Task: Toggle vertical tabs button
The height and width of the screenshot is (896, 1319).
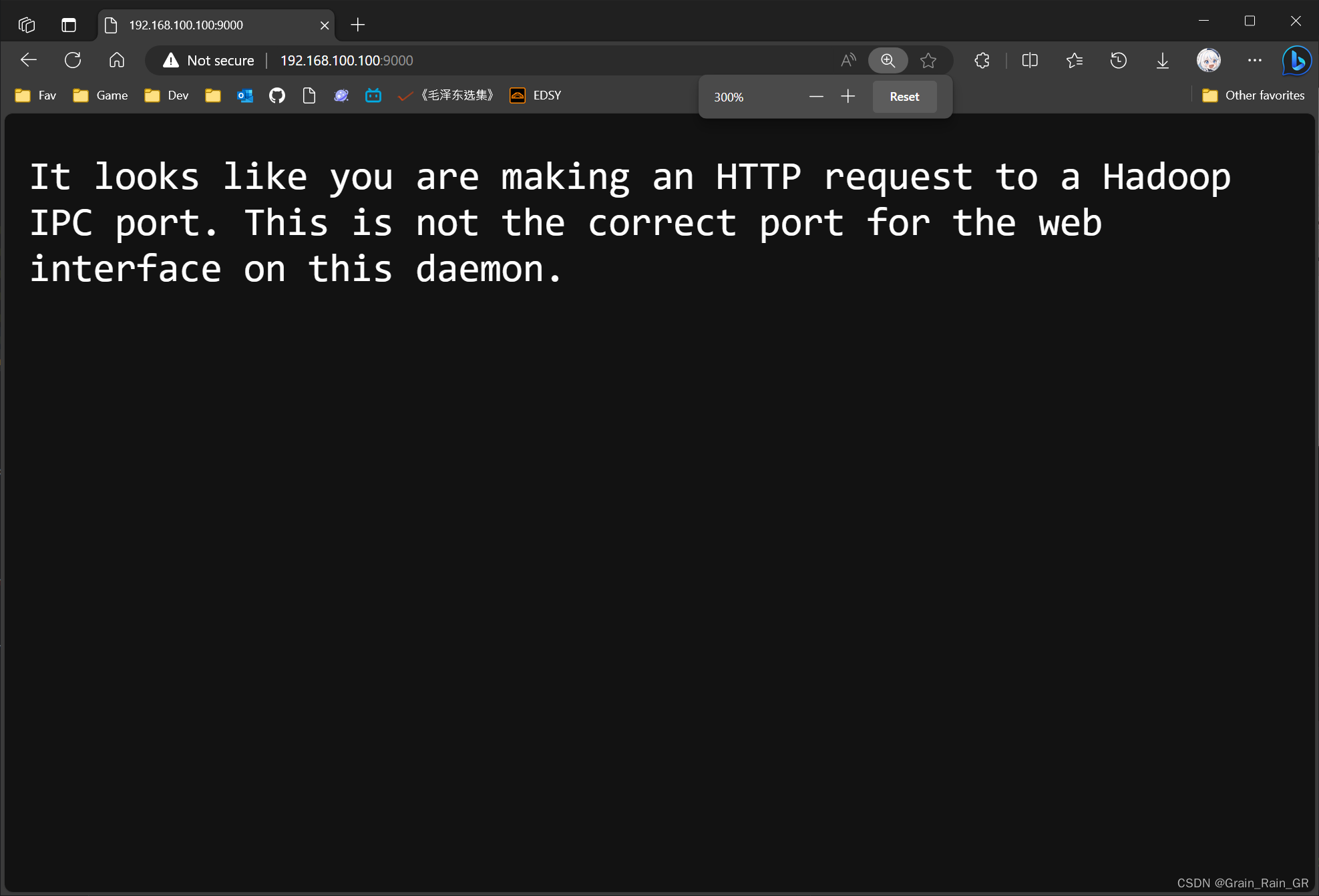Action: 69,25
